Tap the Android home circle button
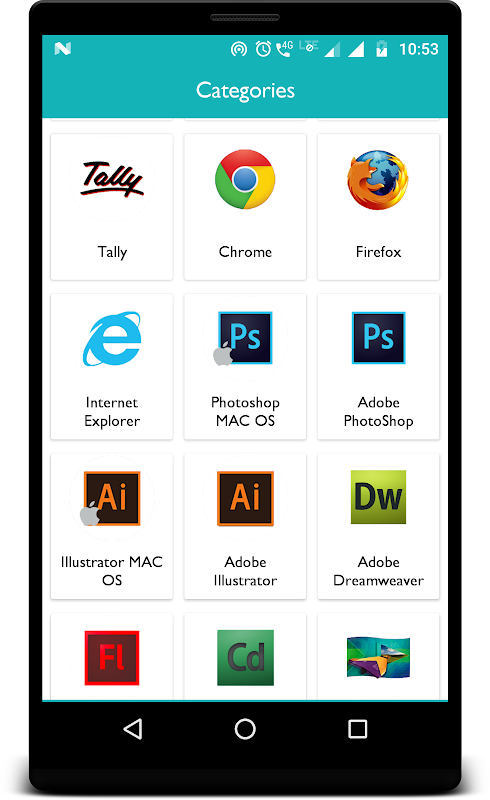 pos(245,729)
